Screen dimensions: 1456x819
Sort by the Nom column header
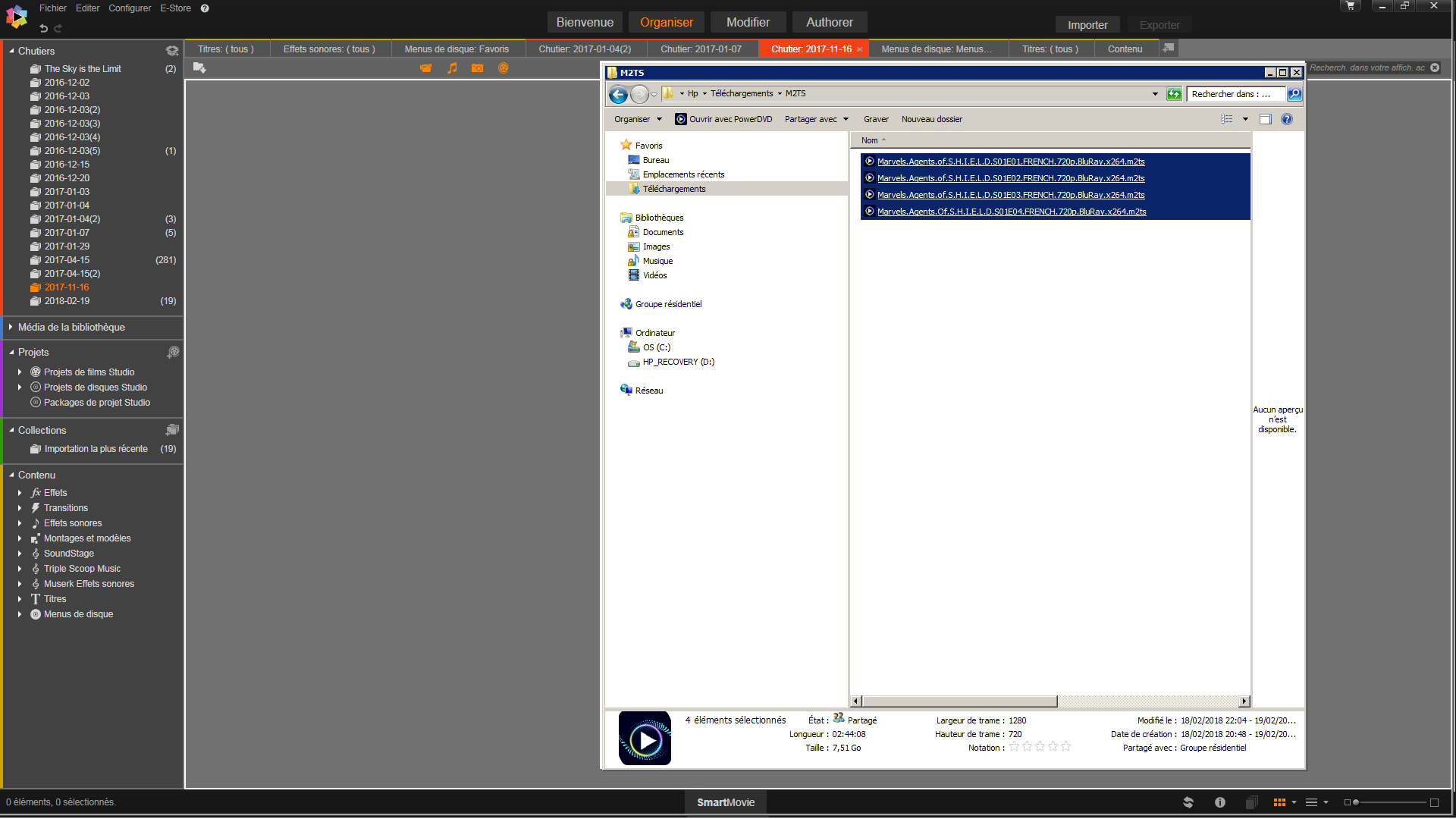coord(869,140)
